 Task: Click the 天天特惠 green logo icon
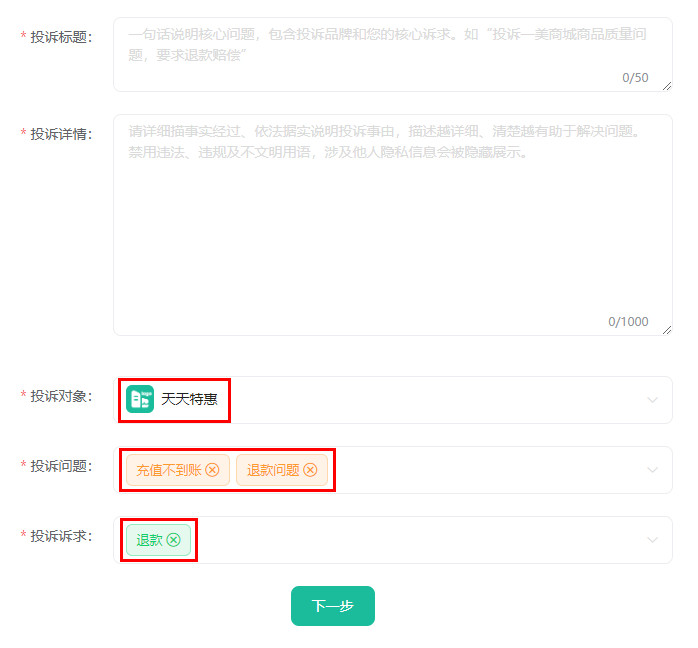[140, 399]
